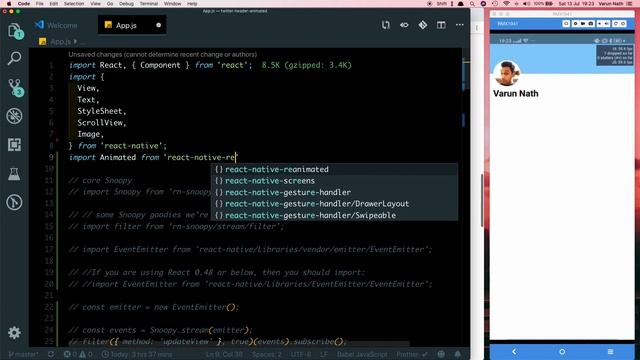This screenshot has height=360, width=640.
Task: Open Spotlight search in menu bar
Action: coord(472,3)
